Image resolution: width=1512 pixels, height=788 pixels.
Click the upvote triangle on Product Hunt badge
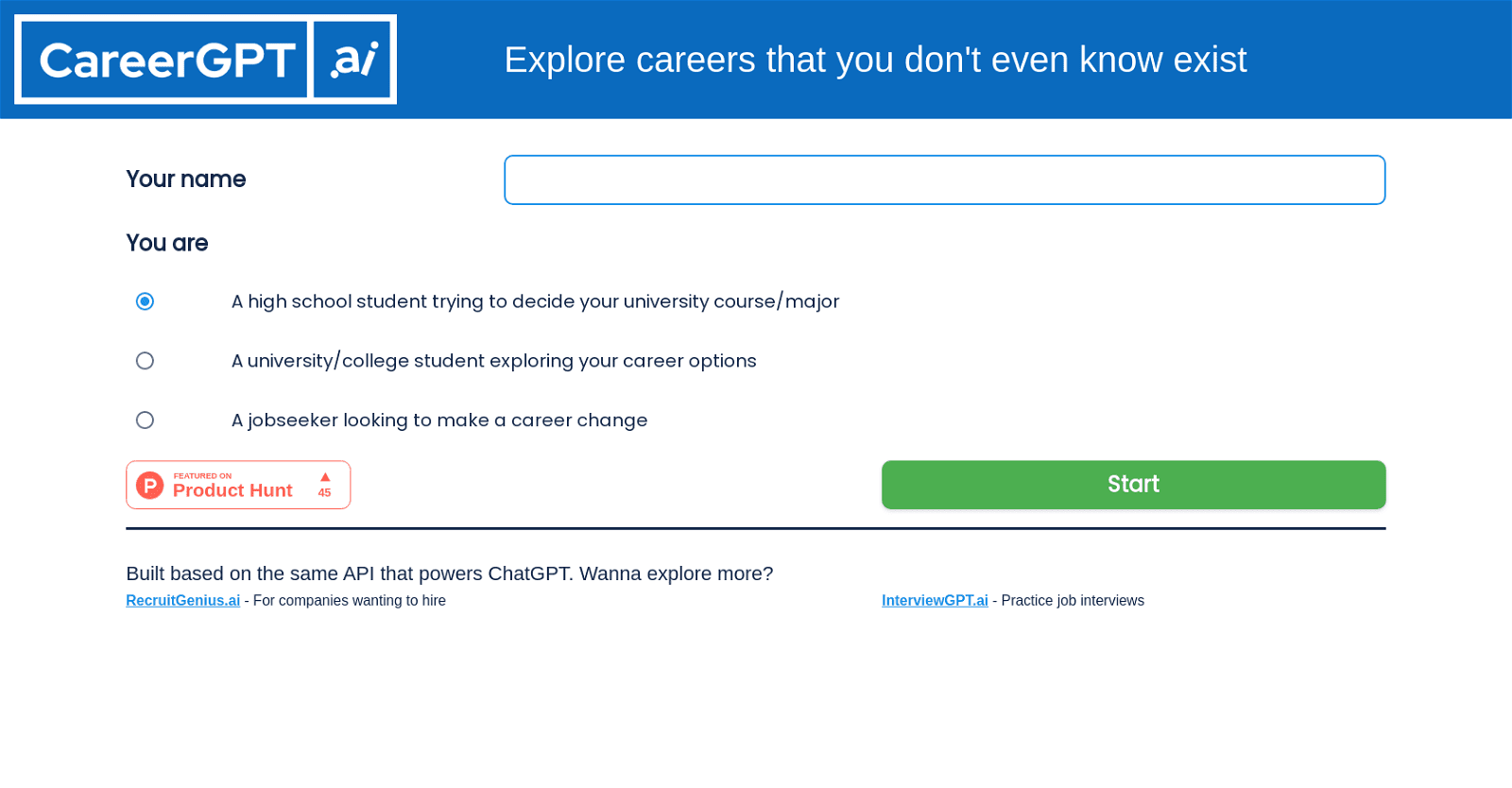tap(324, 477)
